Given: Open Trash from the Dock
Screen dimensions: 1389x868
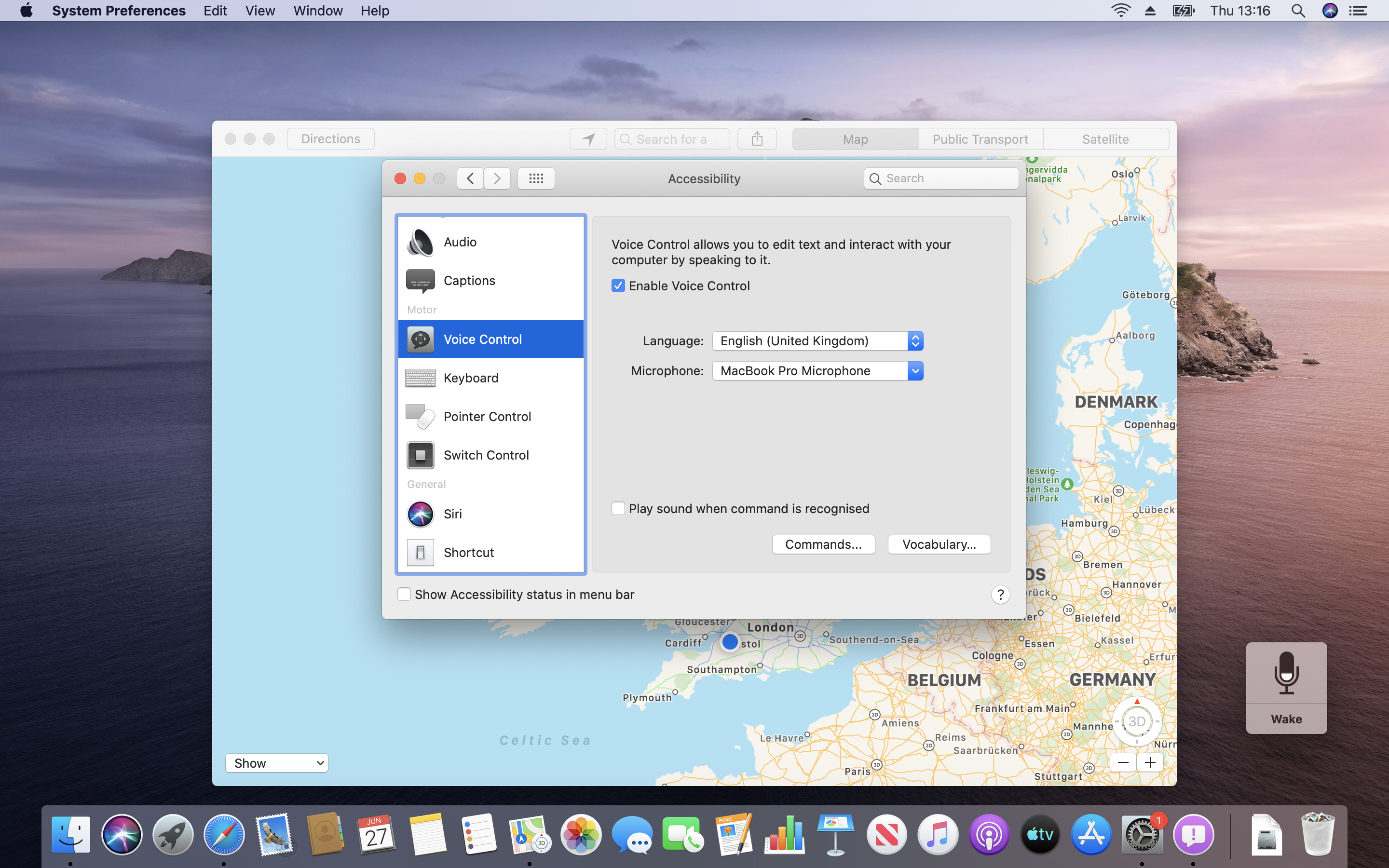Looking at the screenshot, I should coord(1317,834).
